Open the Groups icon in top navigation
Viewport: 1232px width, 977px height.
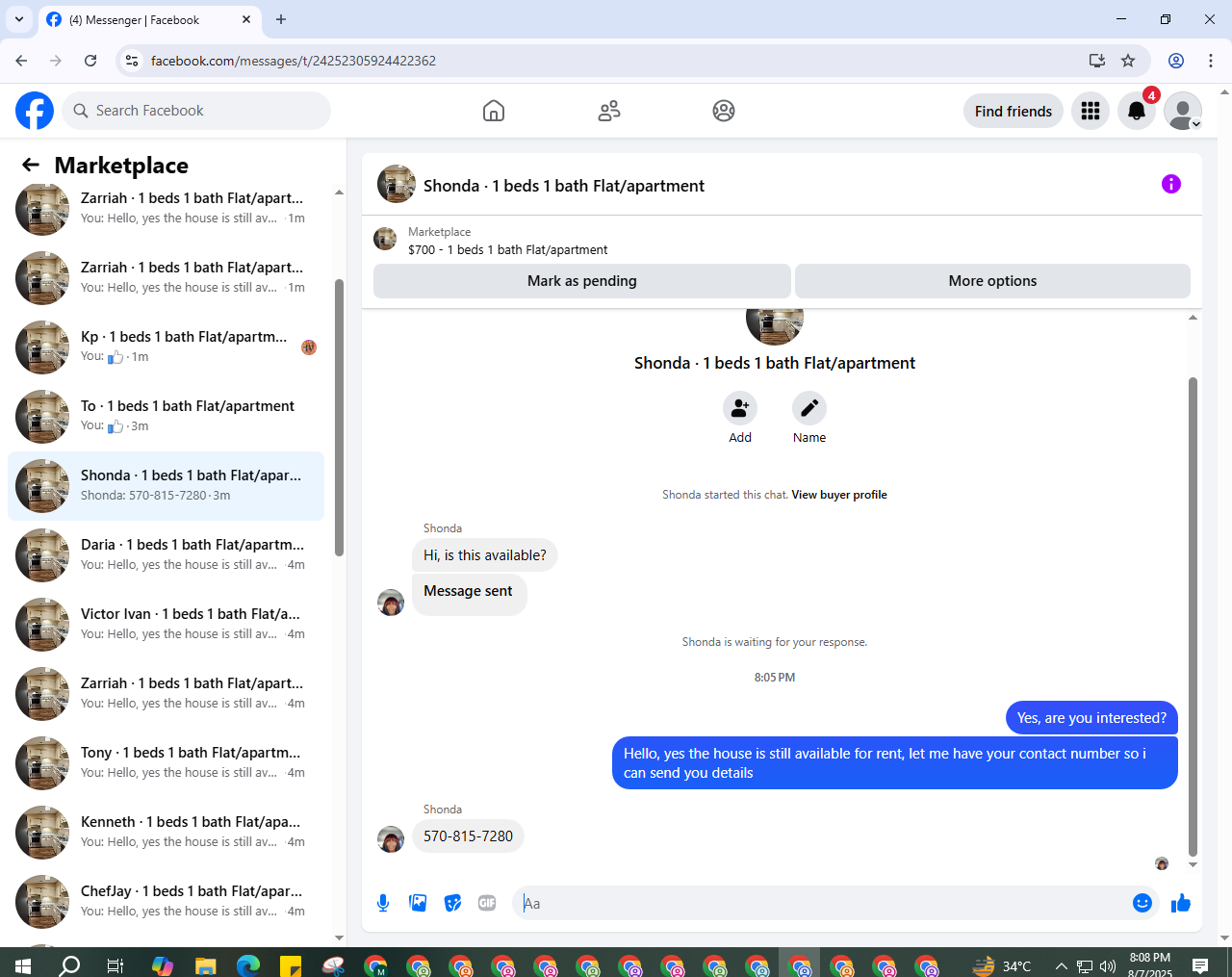(x=724, y=111)
